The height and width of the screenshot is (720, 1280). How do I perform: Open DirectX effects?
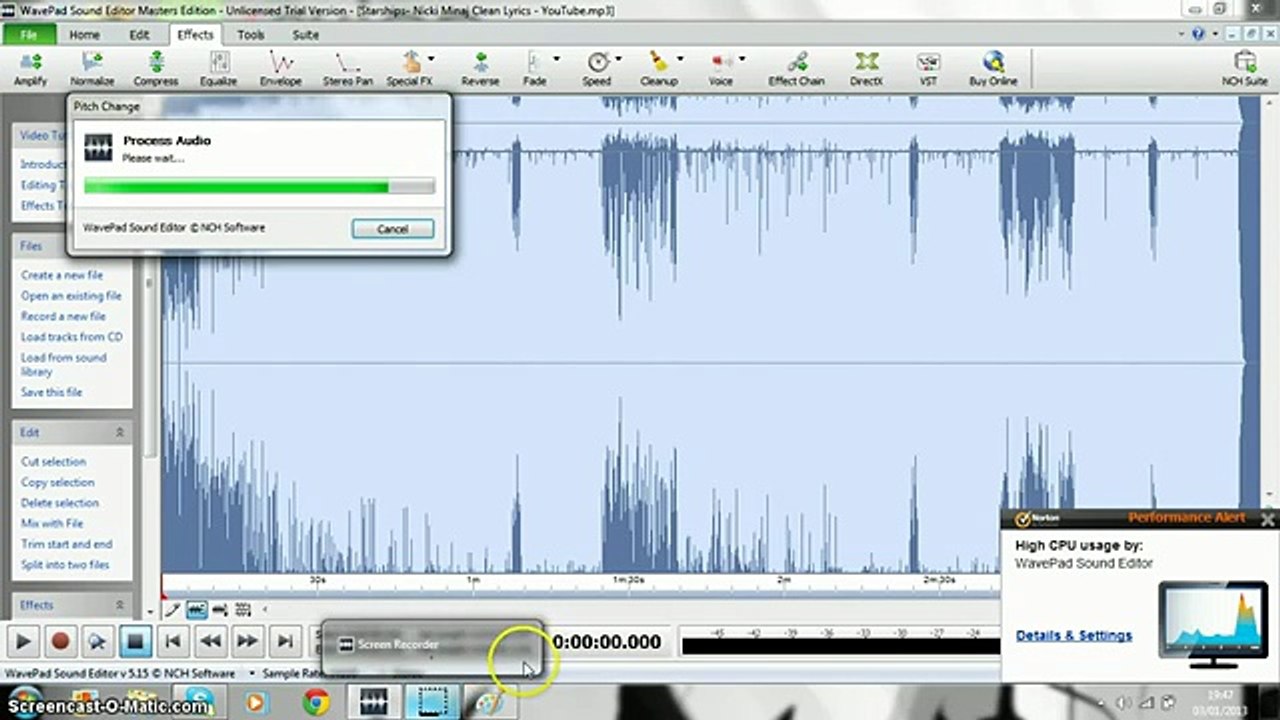866,68
